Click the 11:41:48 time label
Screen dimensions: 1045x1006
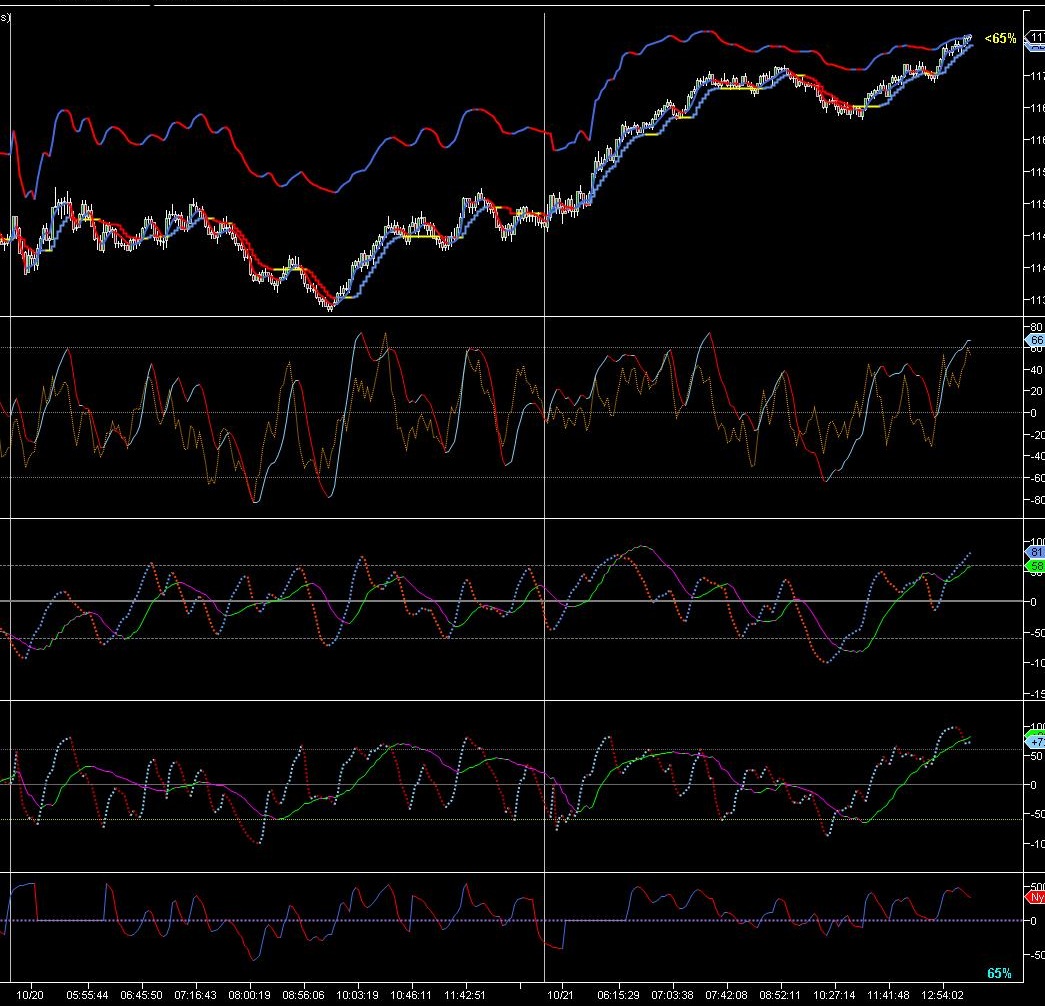tap(888, 995)
